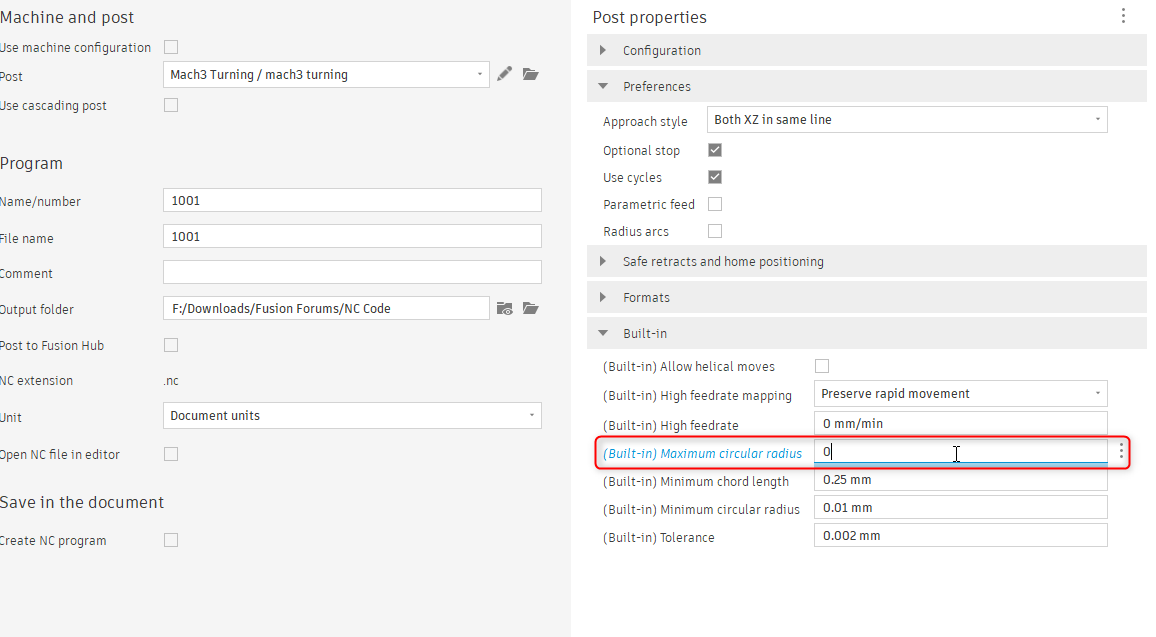Enable Use machine configuration checkbox
Screen dimensions: 1156x637
(171, 47)
